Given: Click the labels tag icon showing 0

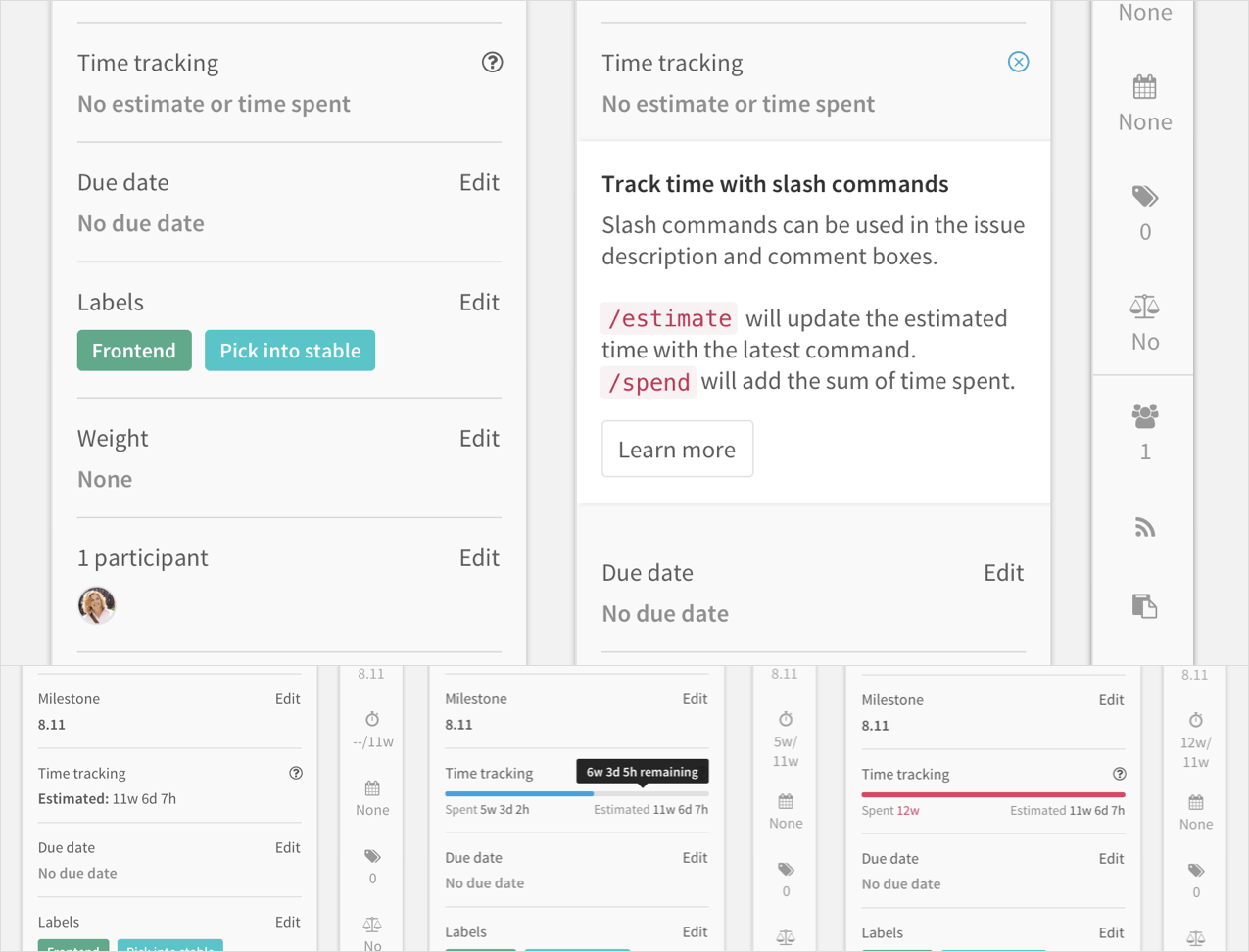Looking at the screenshot, I should click(1143, 199).
